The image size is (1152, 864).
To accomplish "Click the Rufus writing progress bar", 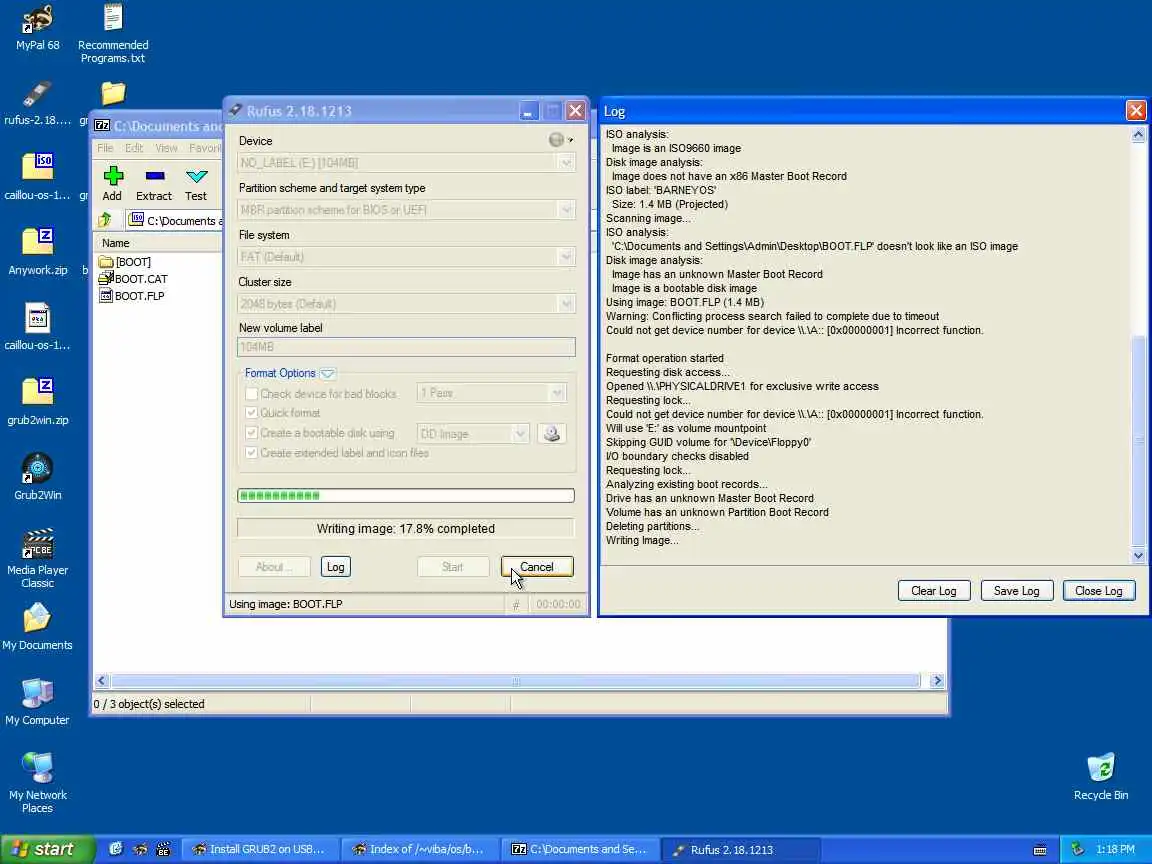I will [406, 496].
